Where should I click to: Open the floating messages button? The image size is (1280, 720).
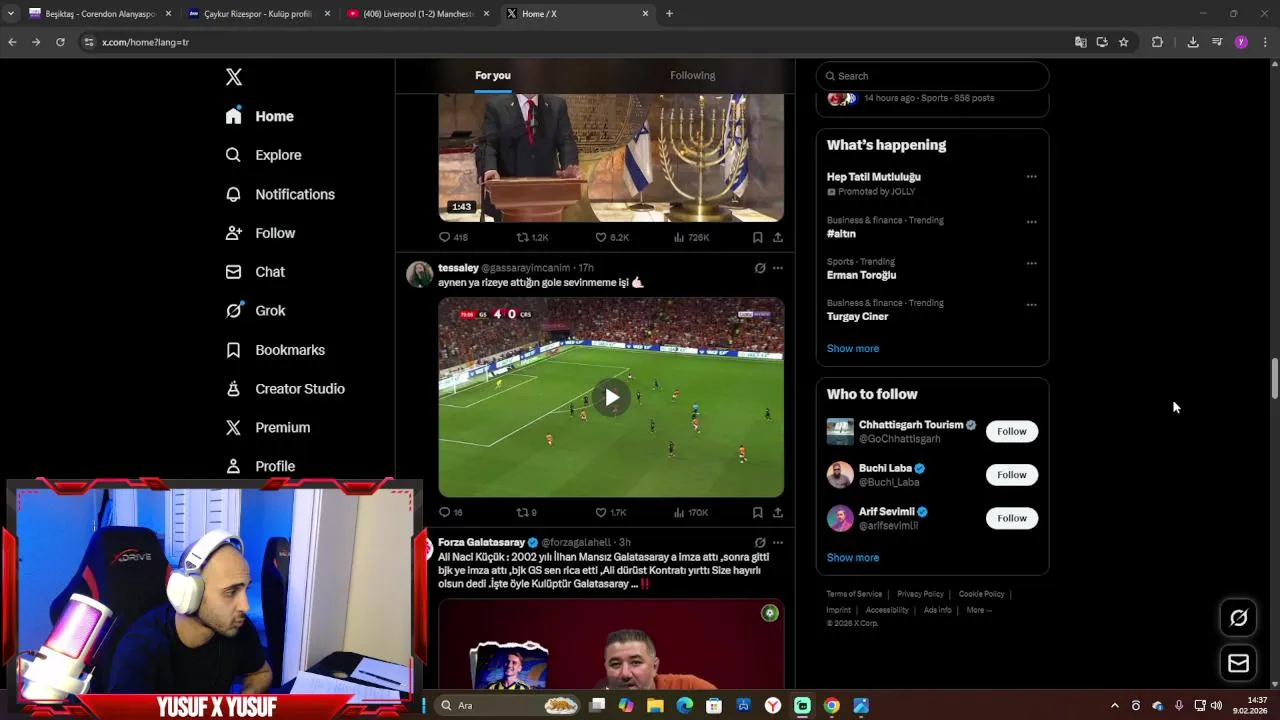(x=1238, y=663)
